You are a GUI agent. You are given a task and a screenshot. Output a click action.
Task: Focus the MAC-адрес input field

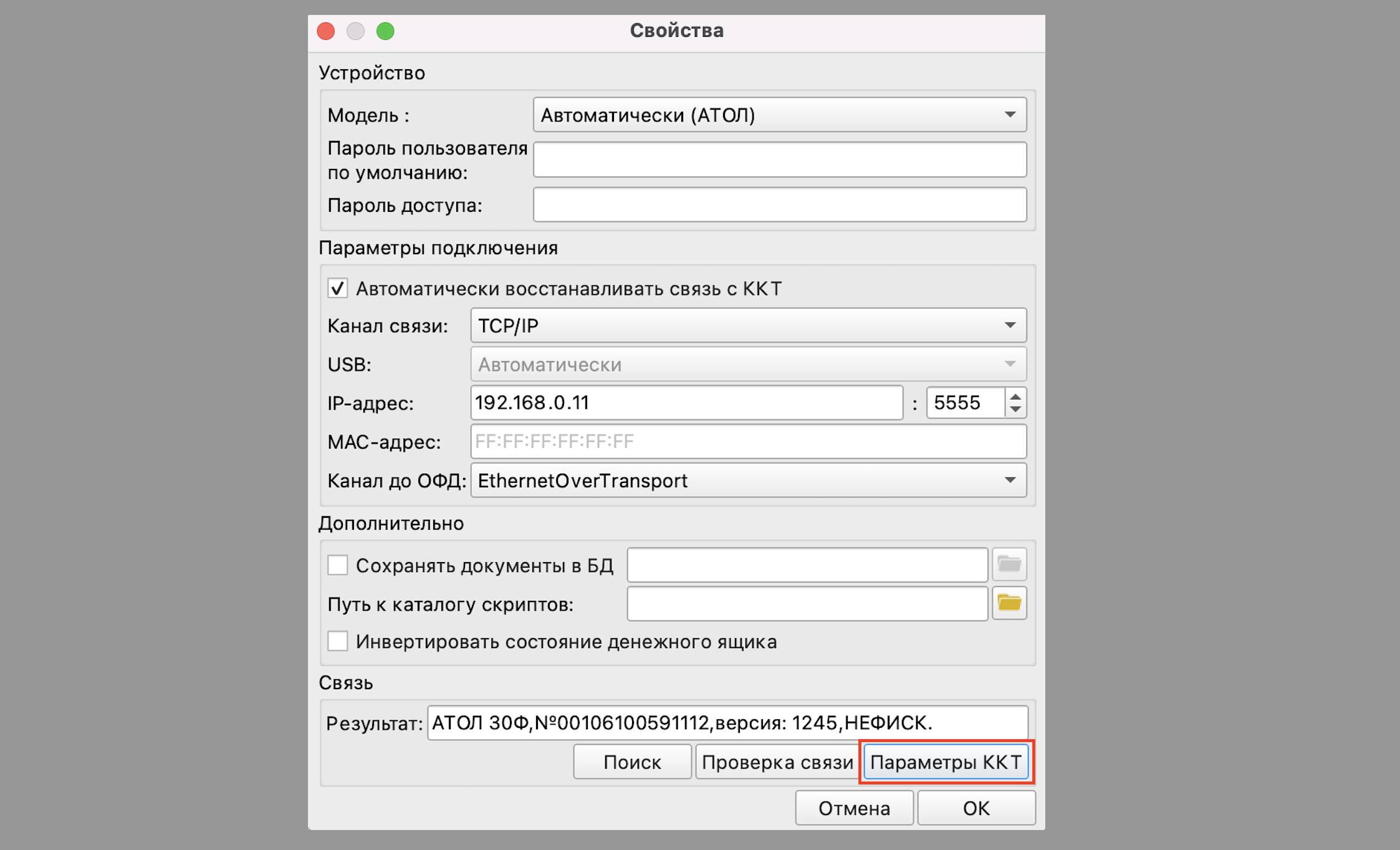(x=748, y=442)
